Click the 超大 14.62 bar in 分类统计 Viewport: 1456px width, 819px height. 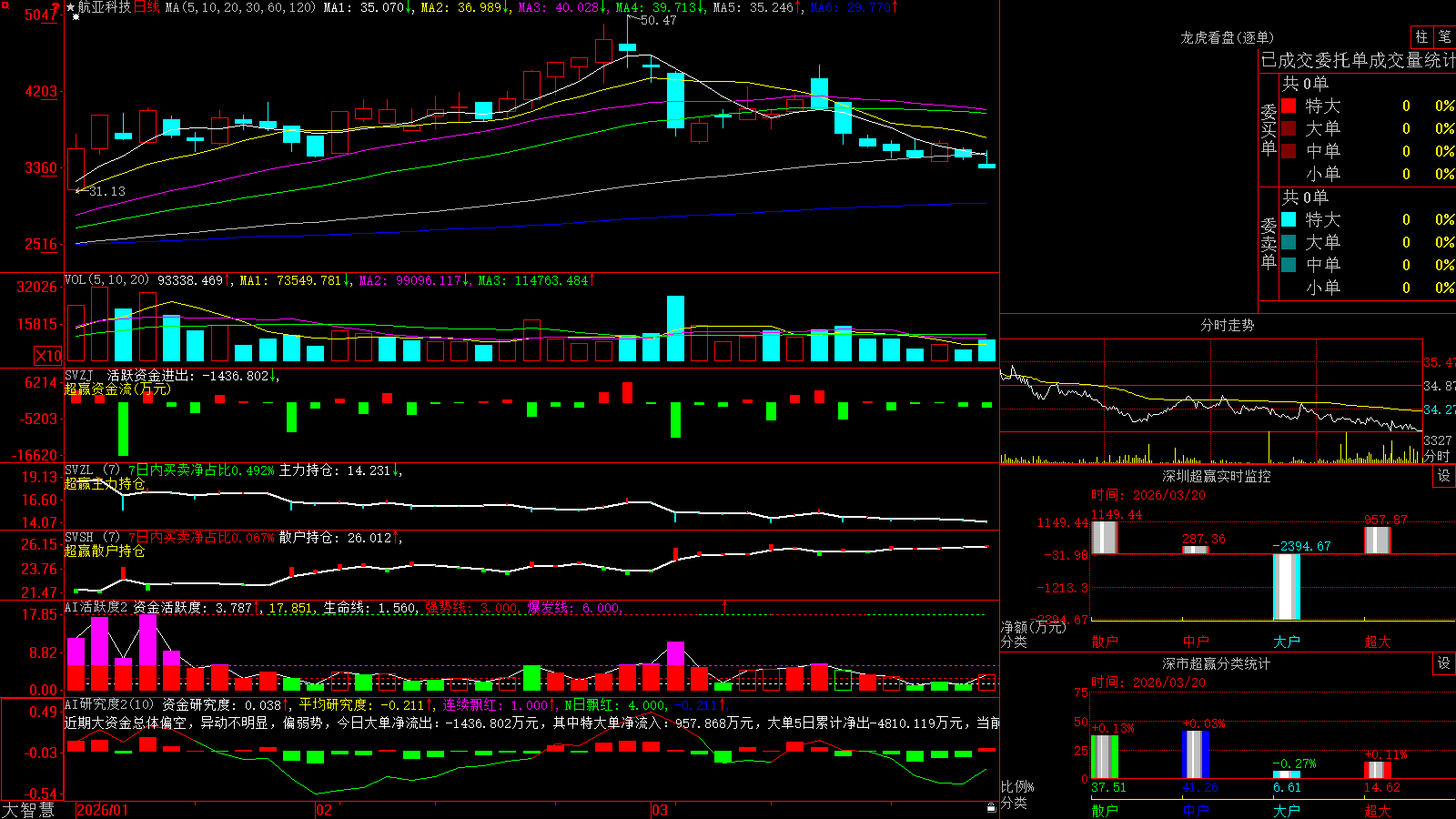(1378, 770)
